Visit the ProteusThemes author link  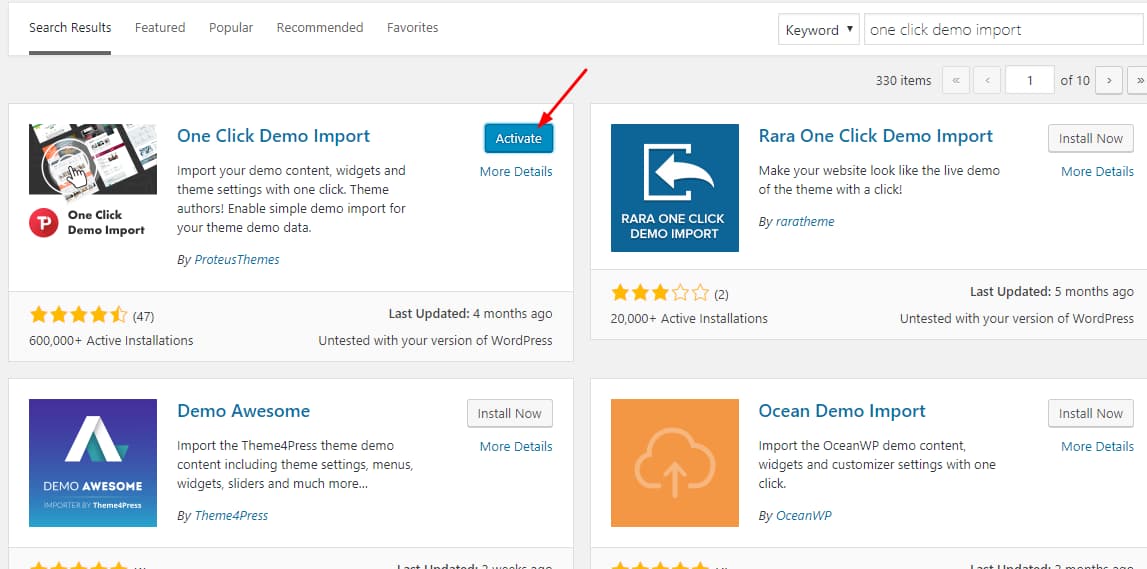pyautogui.click(x=237, y=260)
